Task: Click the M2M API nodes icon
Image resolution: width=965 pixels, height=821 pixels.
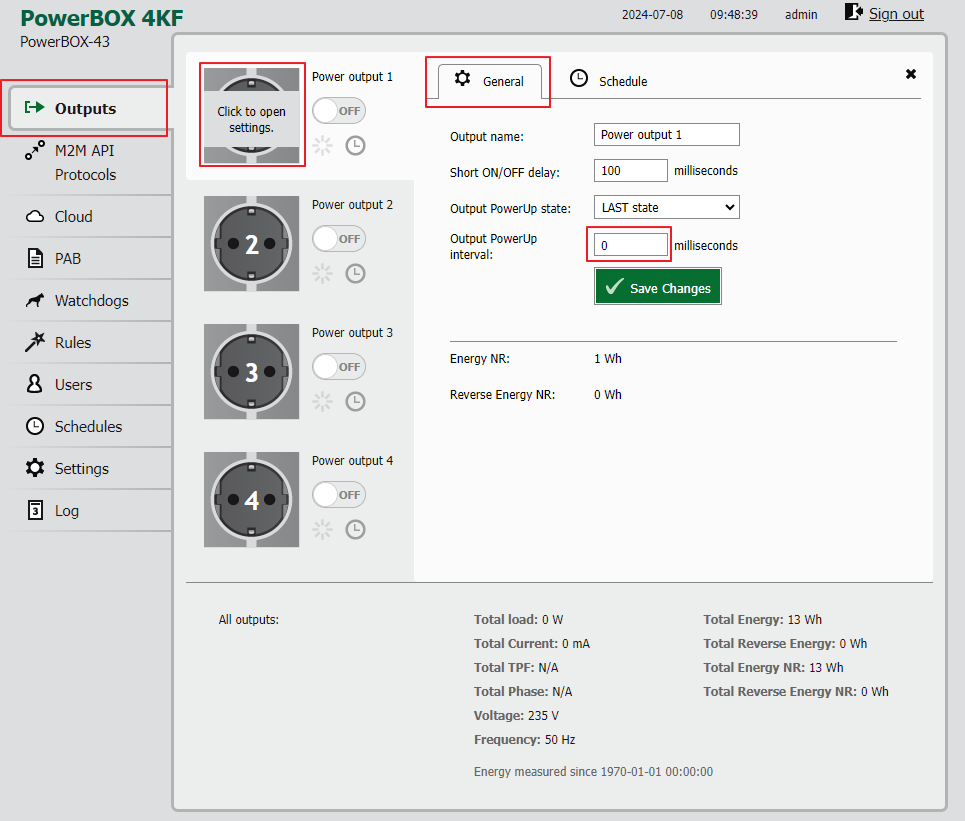Action: tap(35, 150)
